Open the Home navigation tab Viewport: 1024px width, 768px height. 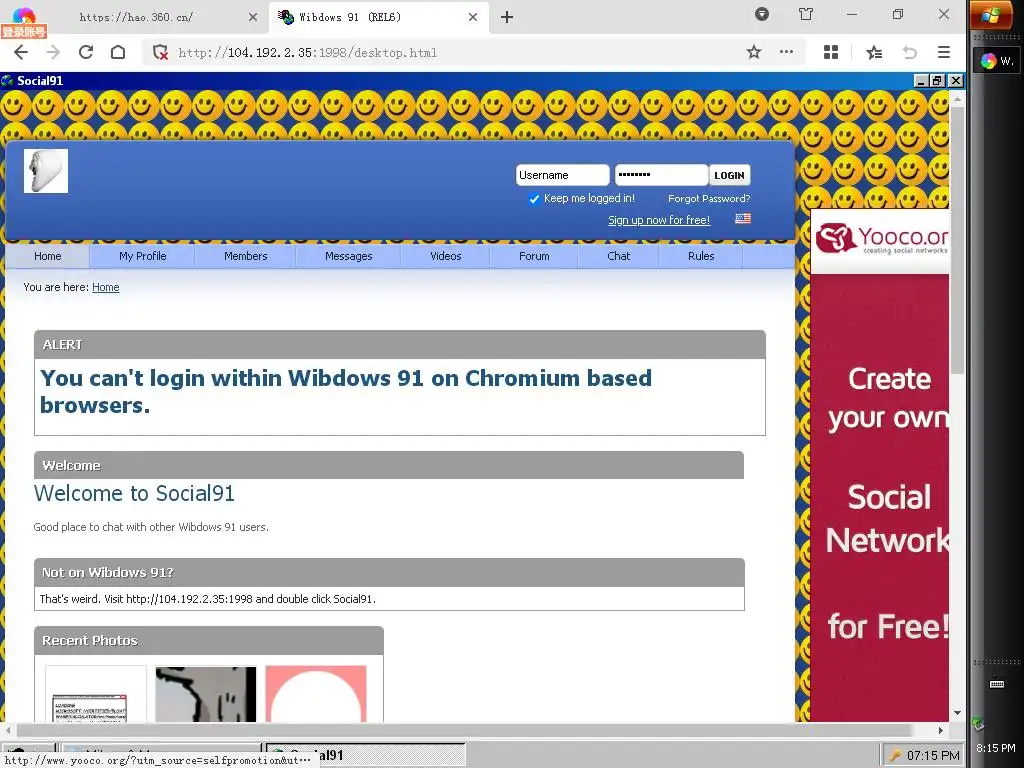click(47, 256)
